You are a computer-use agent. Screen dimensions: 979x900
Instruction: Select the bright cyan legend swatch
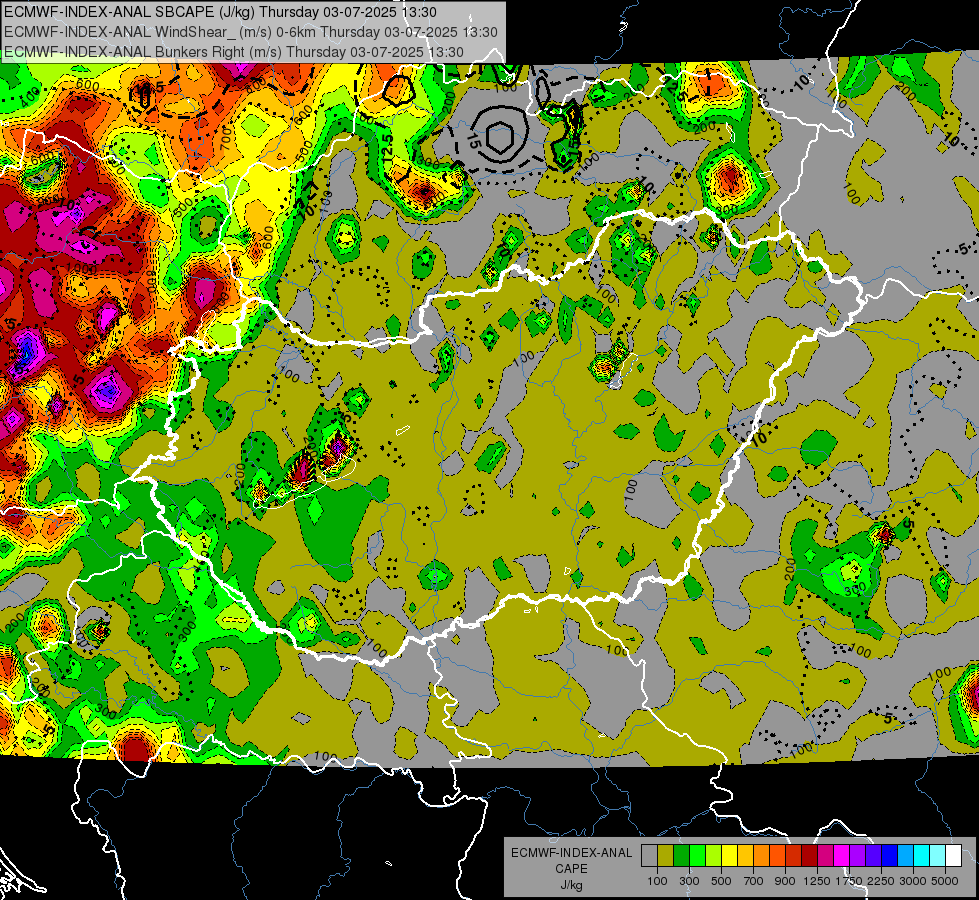[x=922, y=856]
